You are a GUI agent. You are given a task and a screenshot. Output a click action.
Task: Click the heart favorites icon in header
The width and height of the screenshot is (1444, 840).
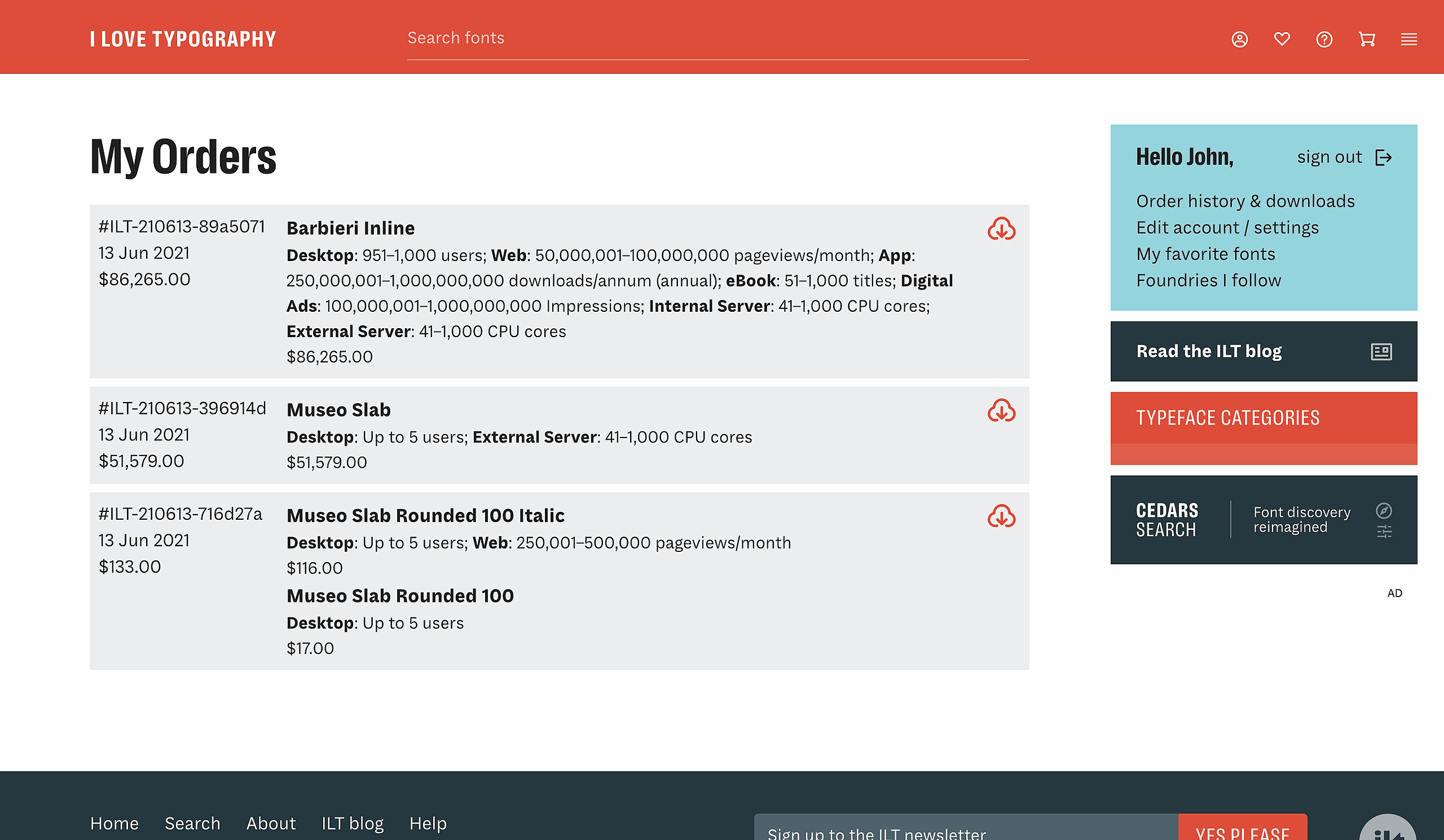(1282, 39)
